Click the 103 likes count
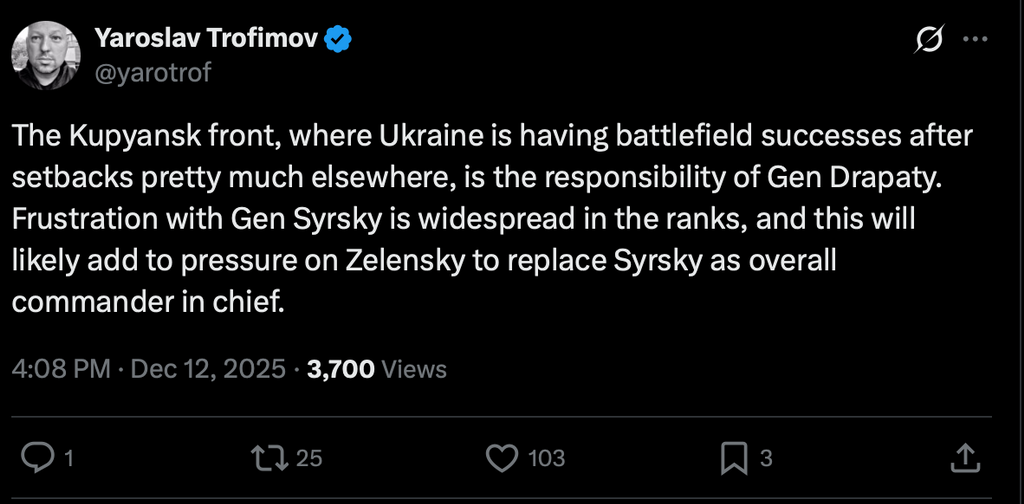The image size is (1024, 504). 546,458
